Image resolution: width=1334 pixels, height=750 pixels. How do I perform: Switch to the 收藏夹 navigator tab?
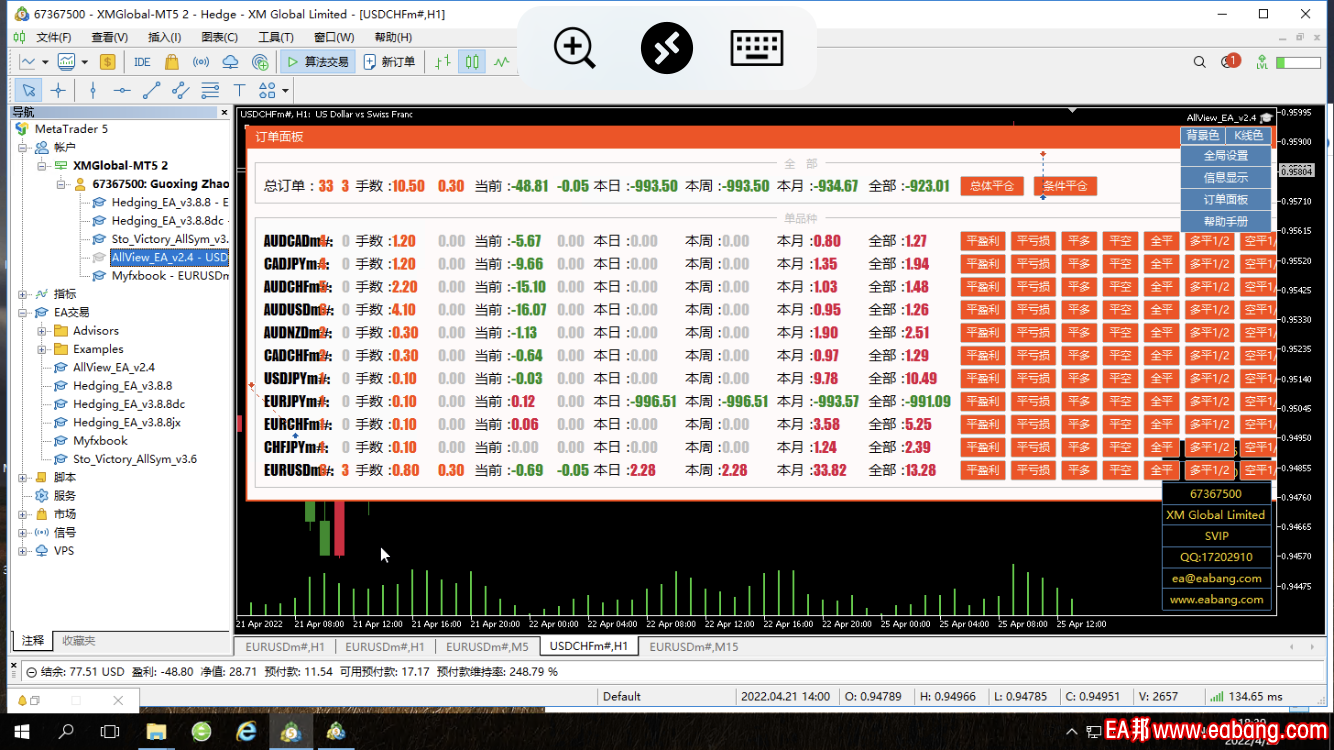point(78,640)
